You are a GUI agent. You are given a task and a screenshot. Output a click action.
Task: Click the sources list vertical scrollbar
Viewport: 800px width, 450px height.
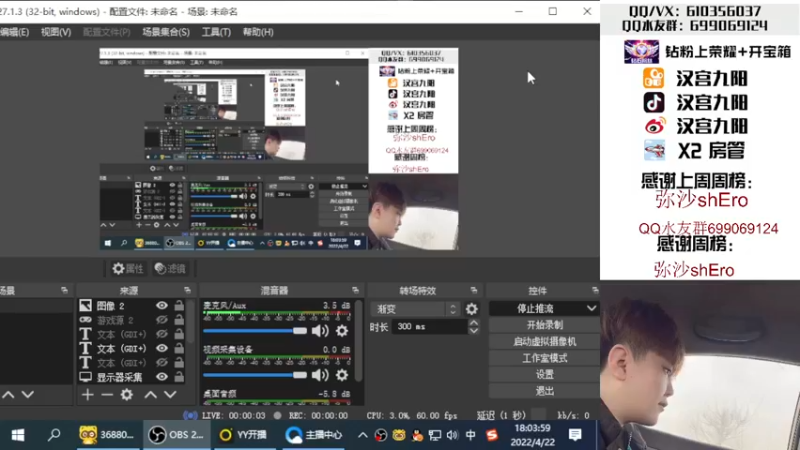tap(191, 321)
